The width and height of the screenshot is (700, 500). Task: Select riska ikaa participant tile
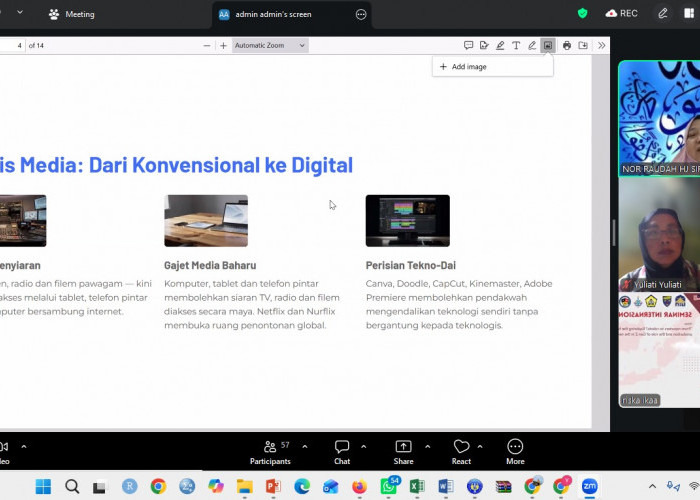659,350
